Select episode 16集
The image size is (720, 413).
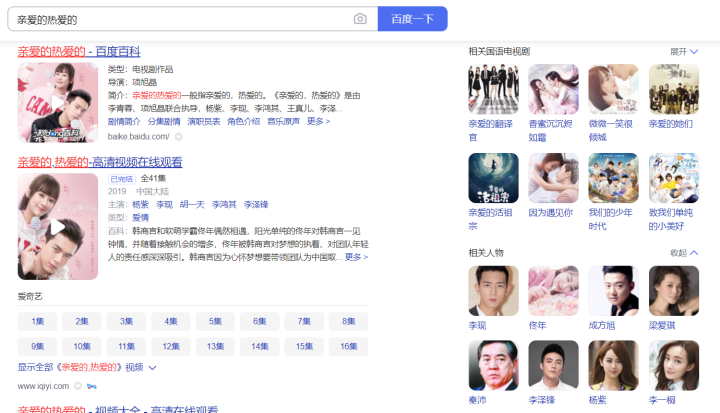point(349,346)
